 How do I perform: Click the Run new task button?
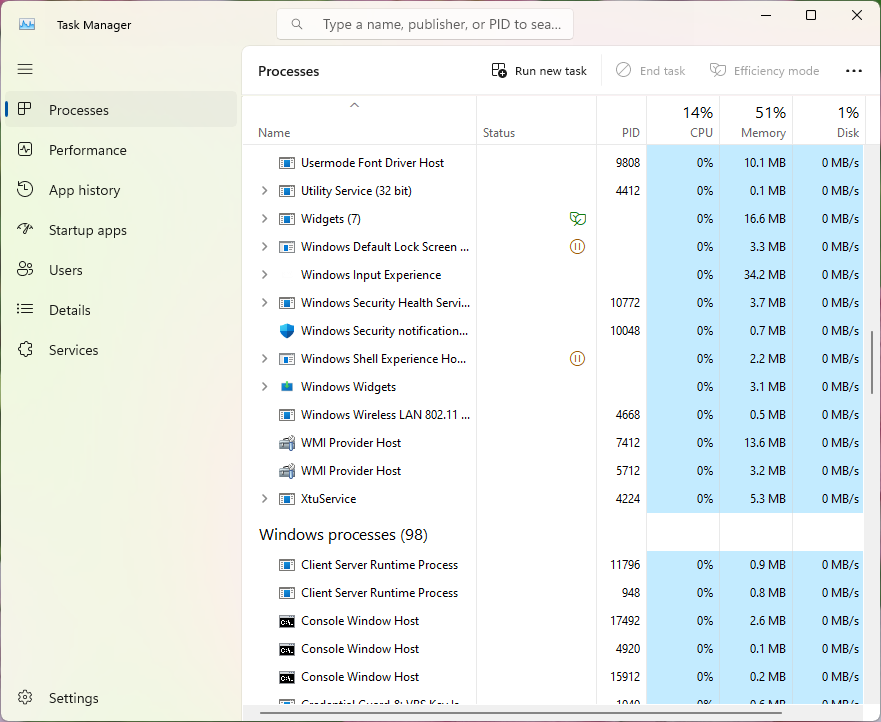[x=539, y=71]
